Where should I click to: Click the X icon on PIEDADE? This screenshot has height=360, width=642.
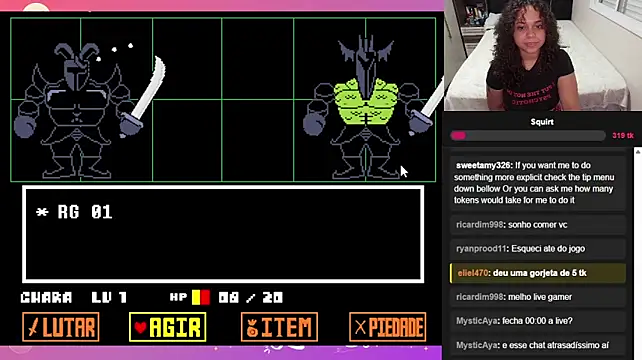click(x=360, y=327)
